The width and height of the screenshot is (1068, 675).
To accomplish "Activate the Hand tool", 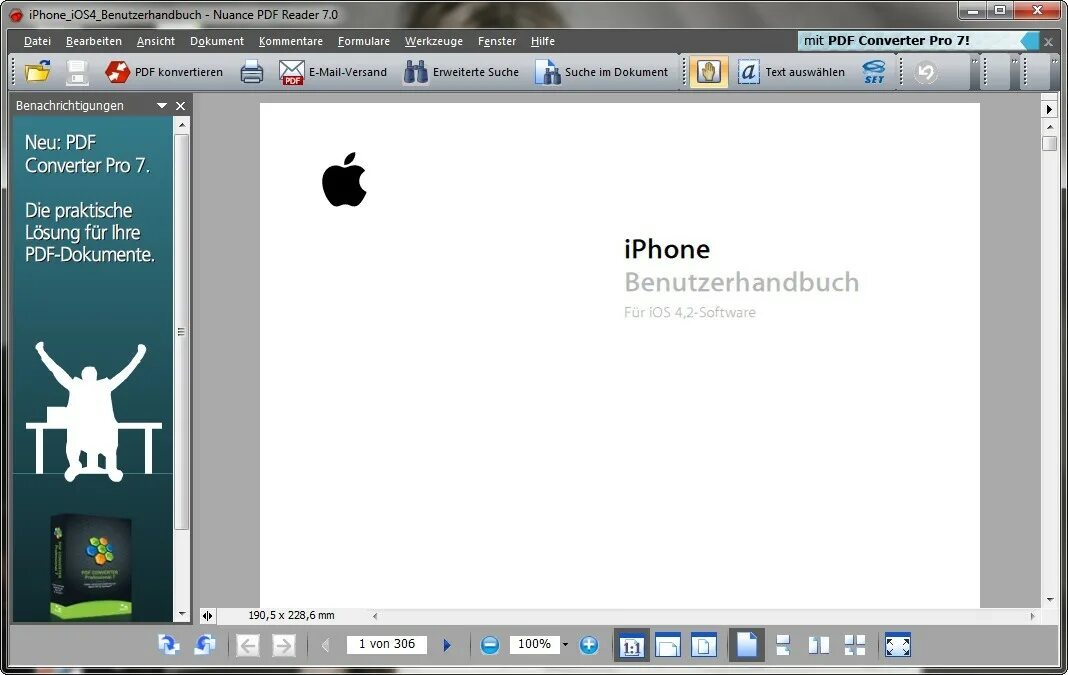I will [708, 72].
